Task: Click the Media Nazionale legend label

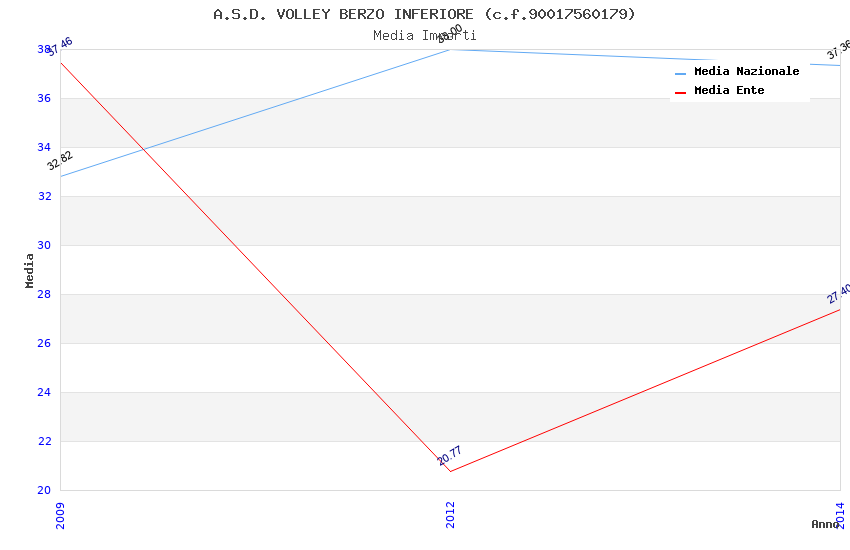Action: pos(746,71)
